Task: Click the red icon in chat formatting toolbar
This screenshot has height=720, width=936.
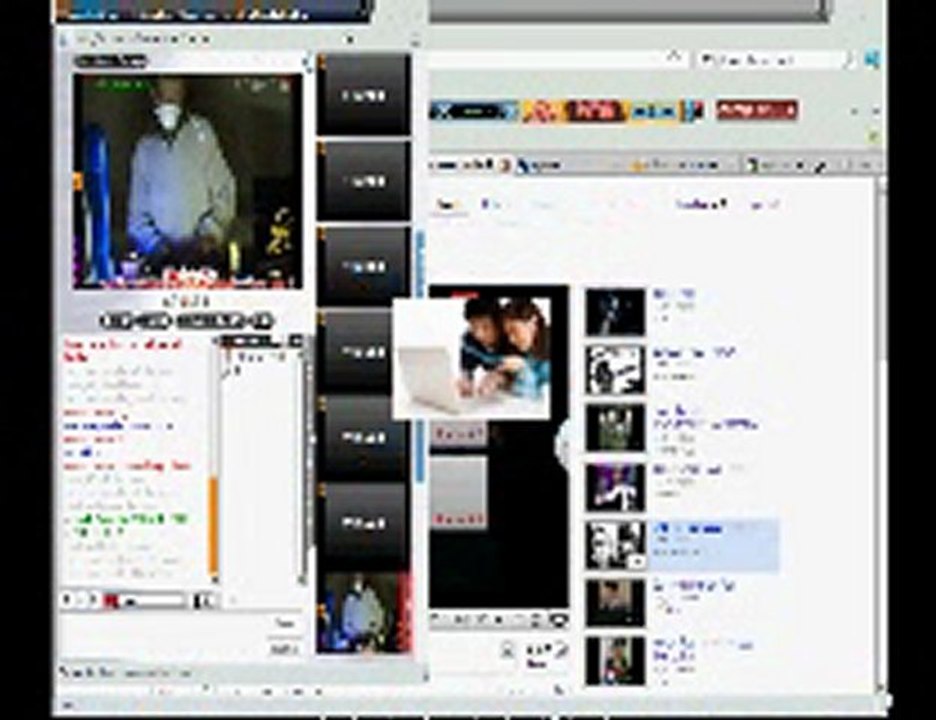Action: (x=110, y=601)
